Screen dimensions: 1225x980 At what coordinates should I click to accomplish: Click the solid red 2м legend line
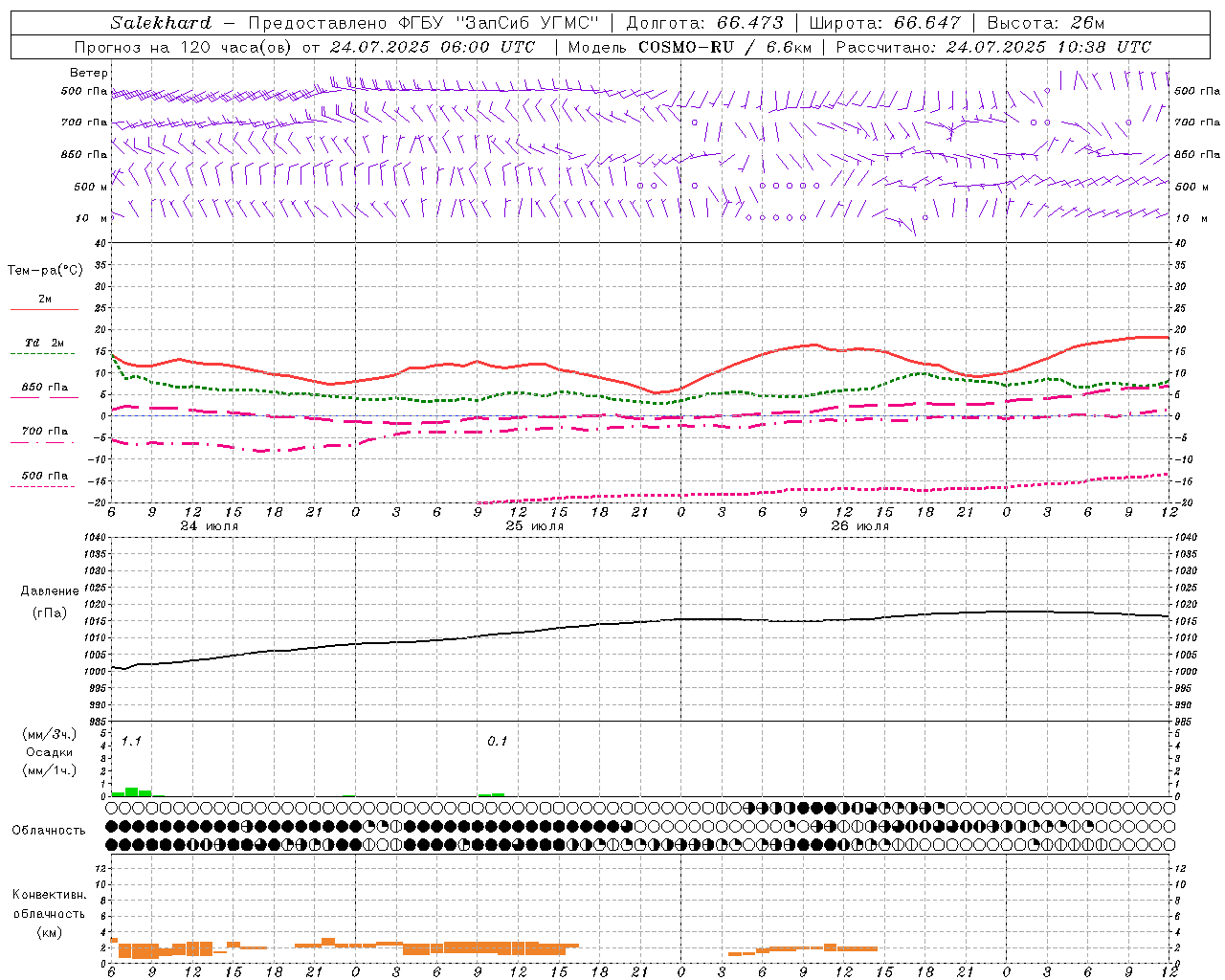[44, 310]
